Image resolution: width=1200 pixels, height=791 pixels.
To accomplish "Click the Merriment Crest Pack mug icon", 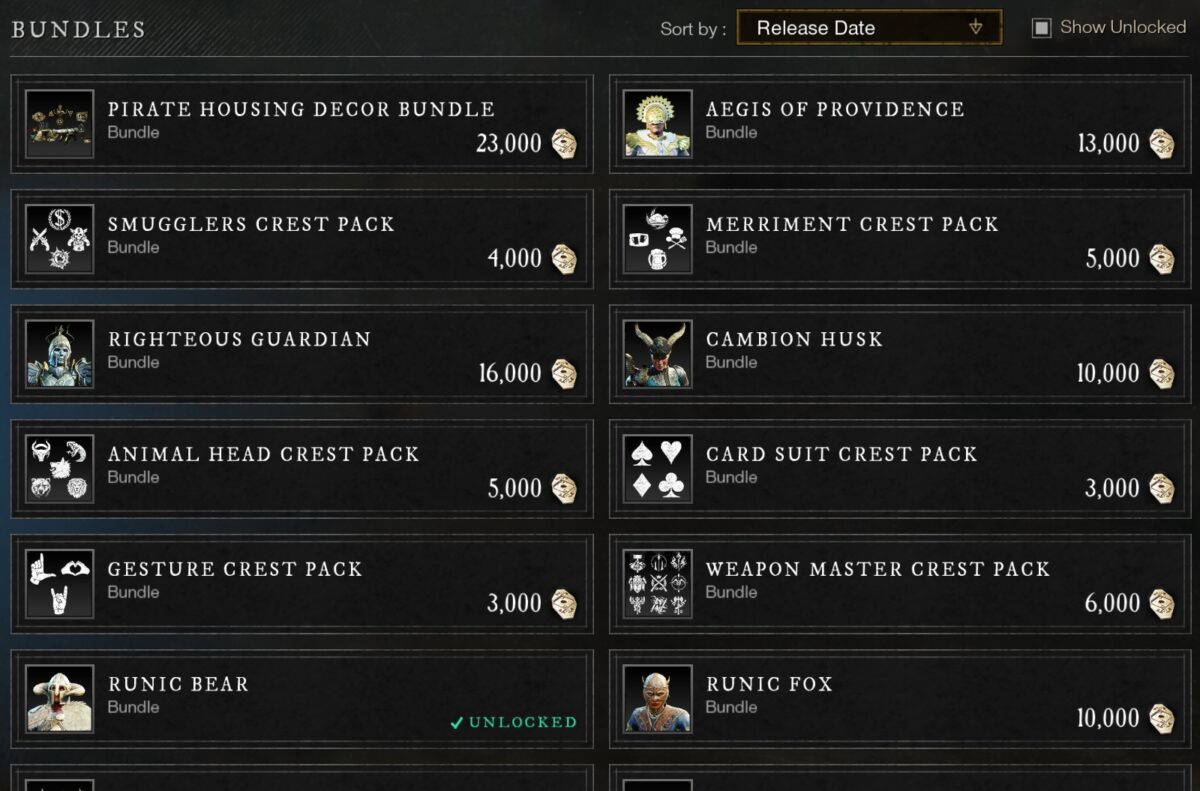I will pos(657,237).
